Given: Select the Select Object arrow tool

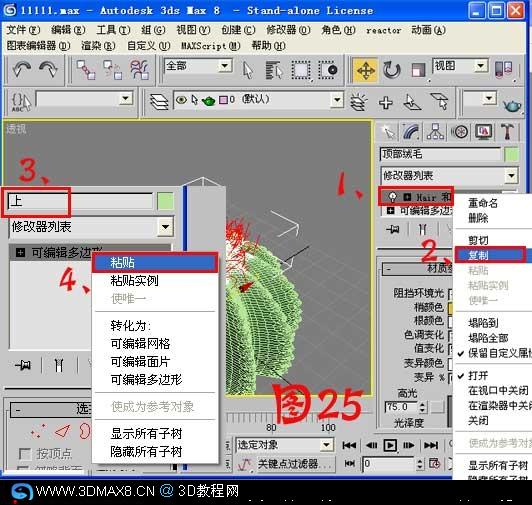Looking at the screenshot, I should pyautogui.click(x=248, y=70).
